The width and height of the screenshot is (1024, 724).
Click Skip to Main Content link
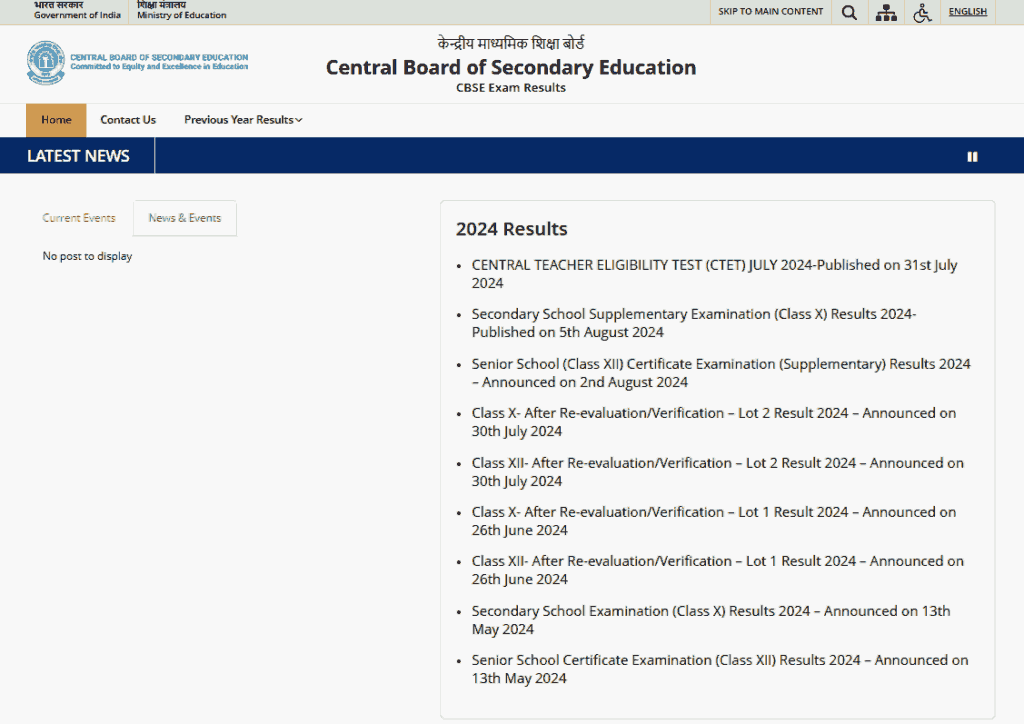771,12
